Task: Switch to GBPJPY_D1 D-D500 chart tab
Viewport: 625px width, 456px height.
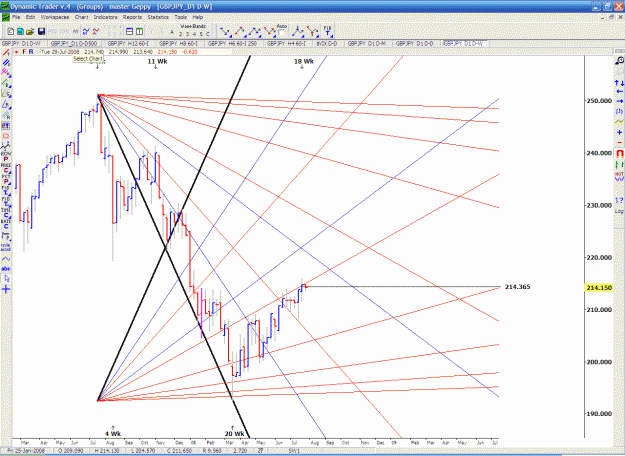Action: (74, 43)
